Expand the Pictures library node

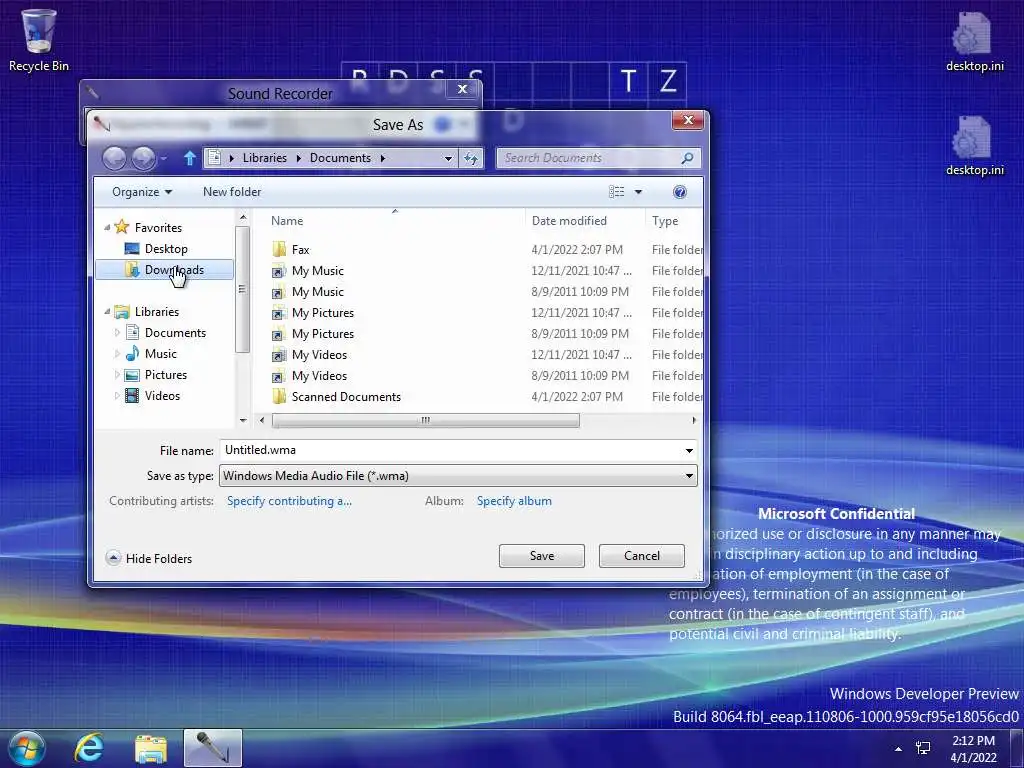[x=117, y=374]
